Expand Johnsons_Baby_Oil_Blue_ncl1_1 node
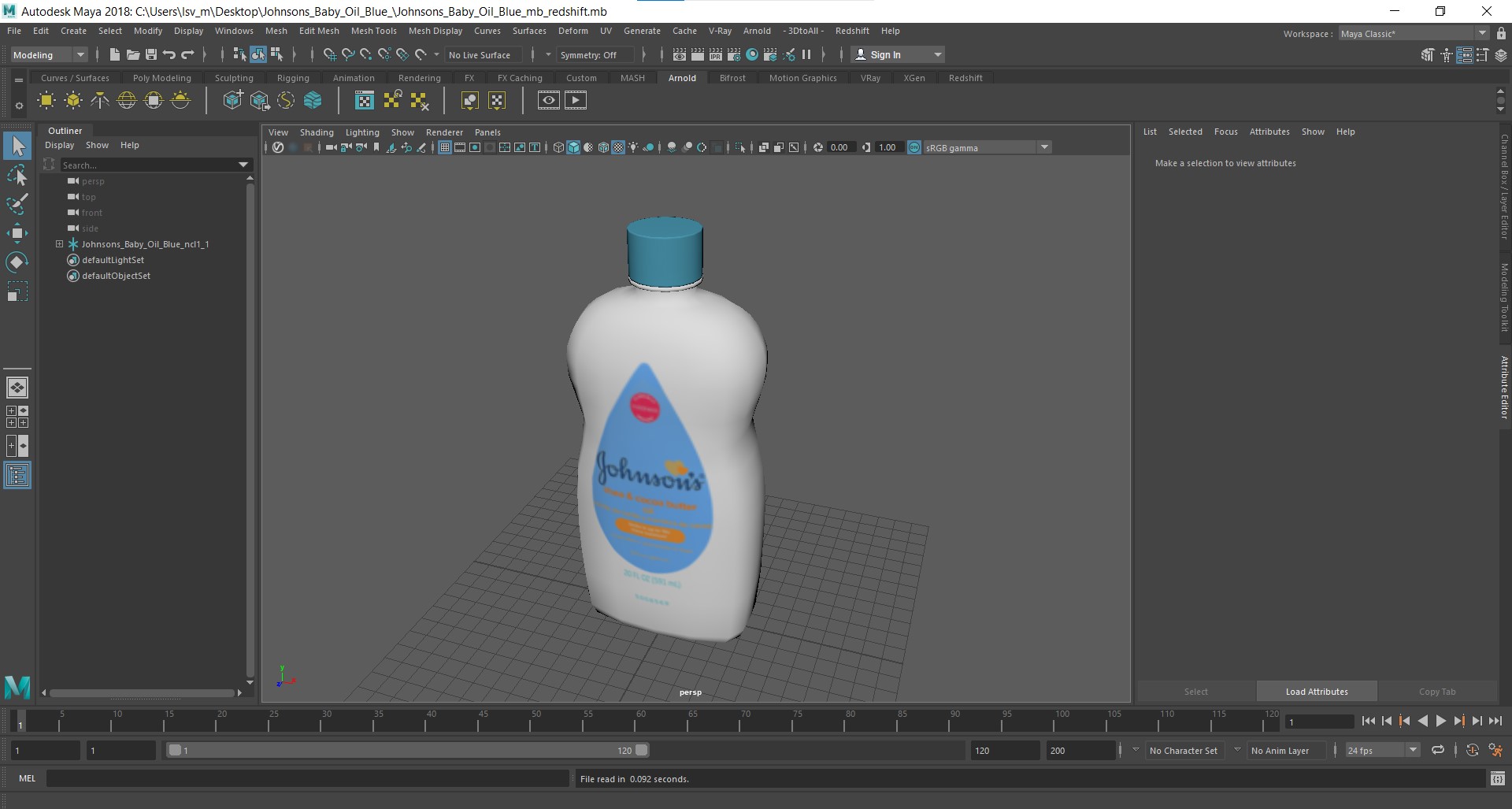 point(59,244)
